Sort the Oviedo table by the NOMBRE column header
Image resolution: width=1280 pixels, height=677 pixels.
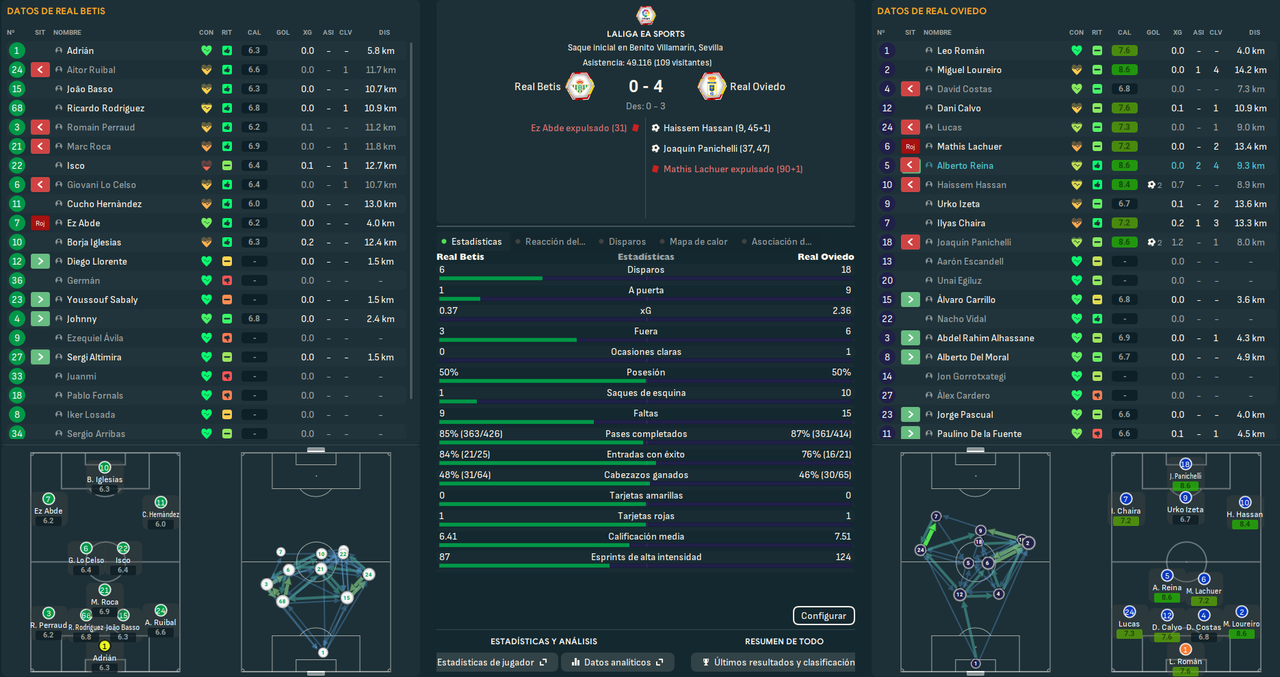pos(938,33)
